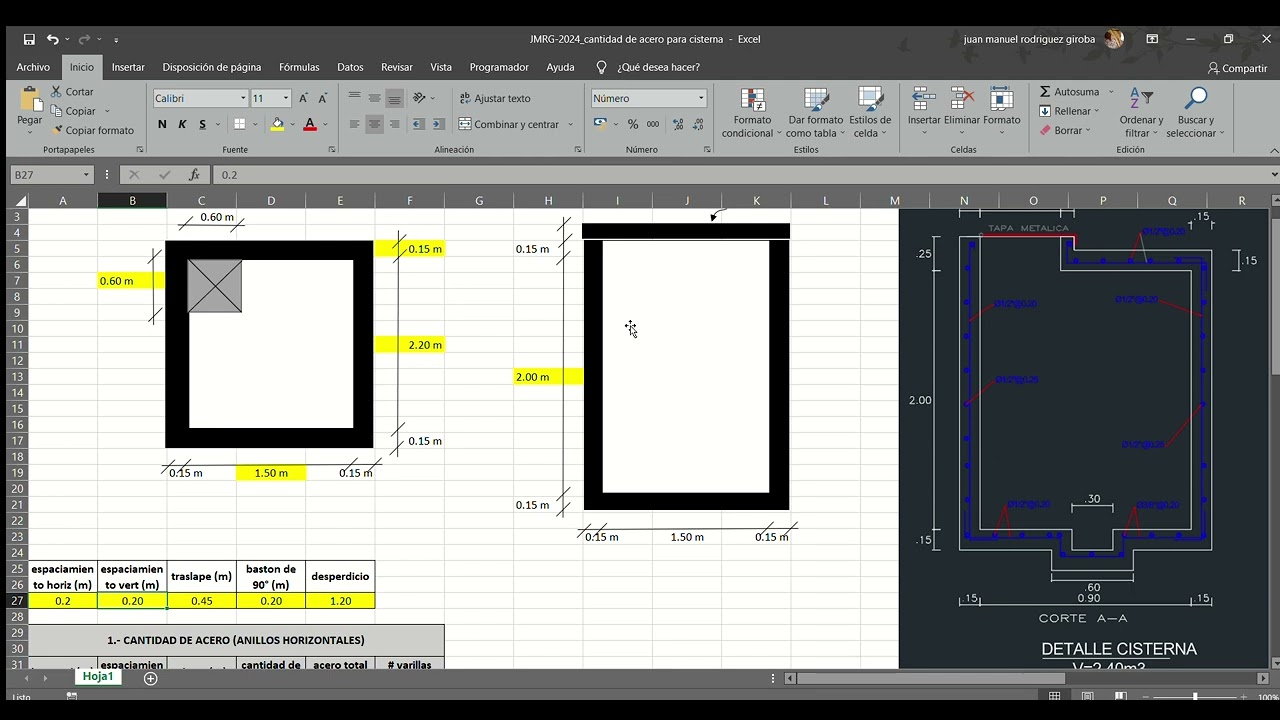Image resolution: width=1280 pixels, height=720 pixels.
Task: Apply the red font color A swatch
Action: [310, 124]
